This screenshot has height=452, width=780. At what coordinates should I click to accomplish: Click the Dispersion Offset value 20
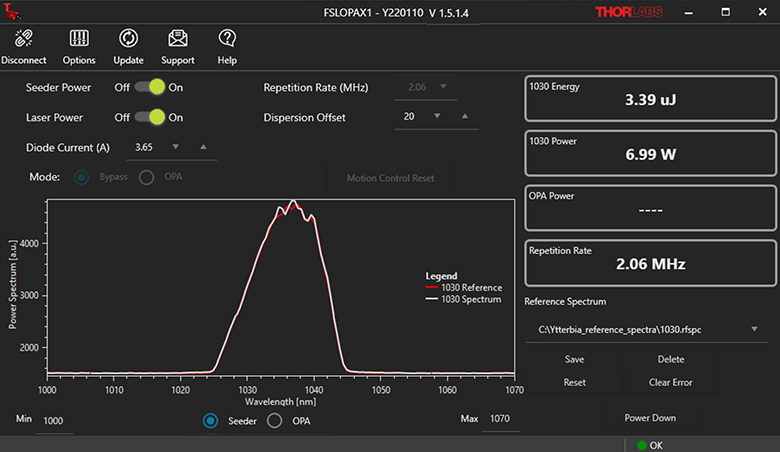coord(409,116)
